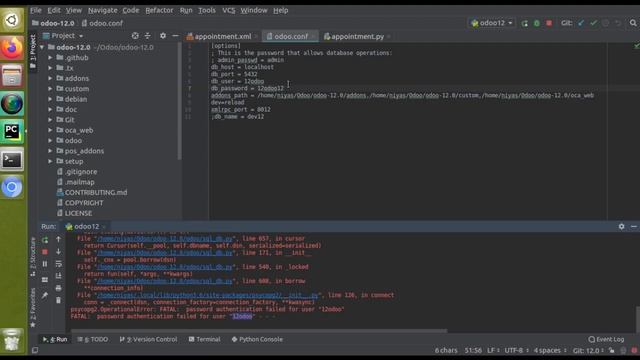Pin the Run tab
This screenshot has width=640, height=360.
tap(45, 295)
